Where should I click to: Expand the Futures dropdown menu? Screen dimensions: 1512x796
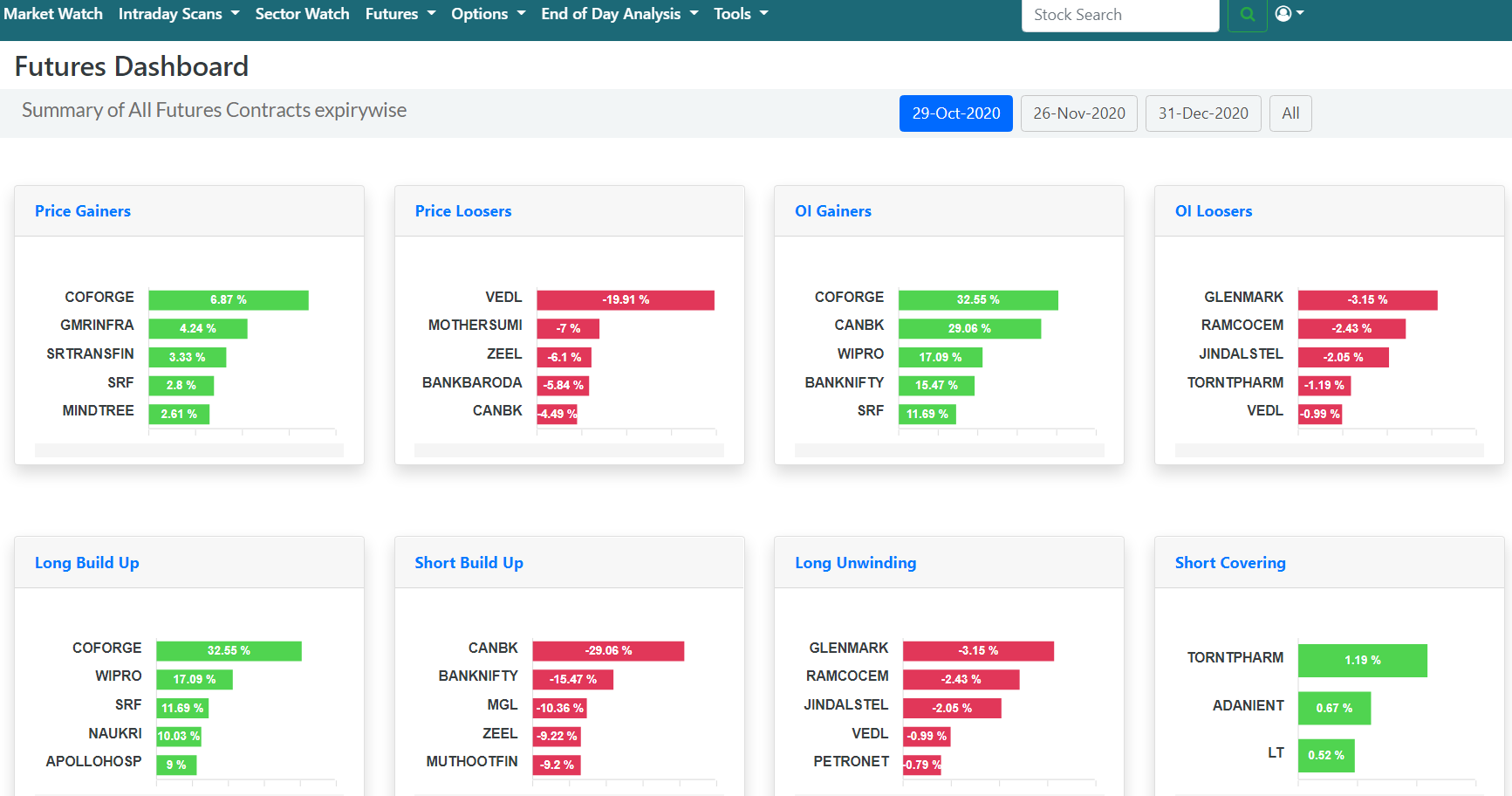pyautogui.click(x=400, y=14)
